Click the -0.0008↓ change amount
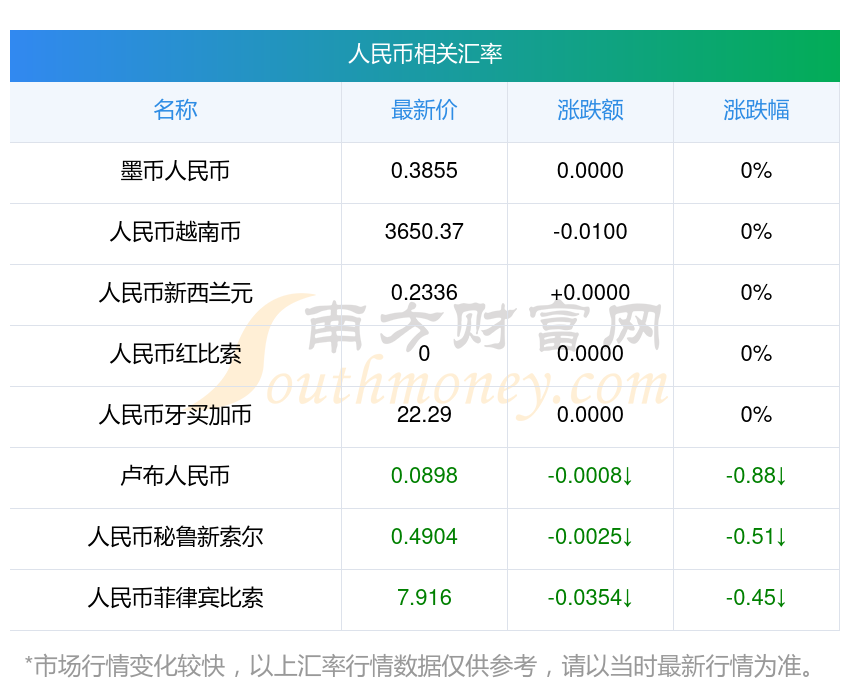Viewport: 850px width, 698px height. click(590, 476)
